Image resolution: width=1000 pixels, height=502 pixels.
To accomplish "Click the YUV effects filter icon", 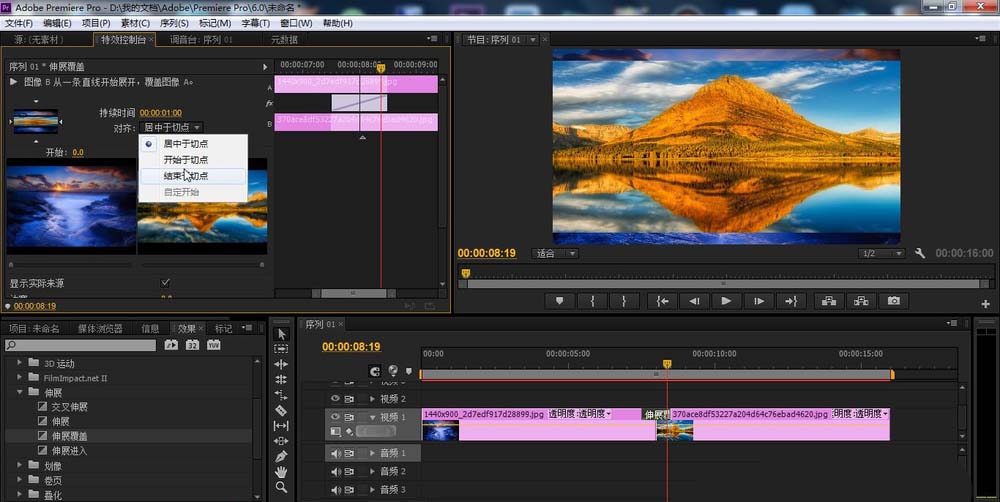I will pyautogui.click(x=214, y=345).
